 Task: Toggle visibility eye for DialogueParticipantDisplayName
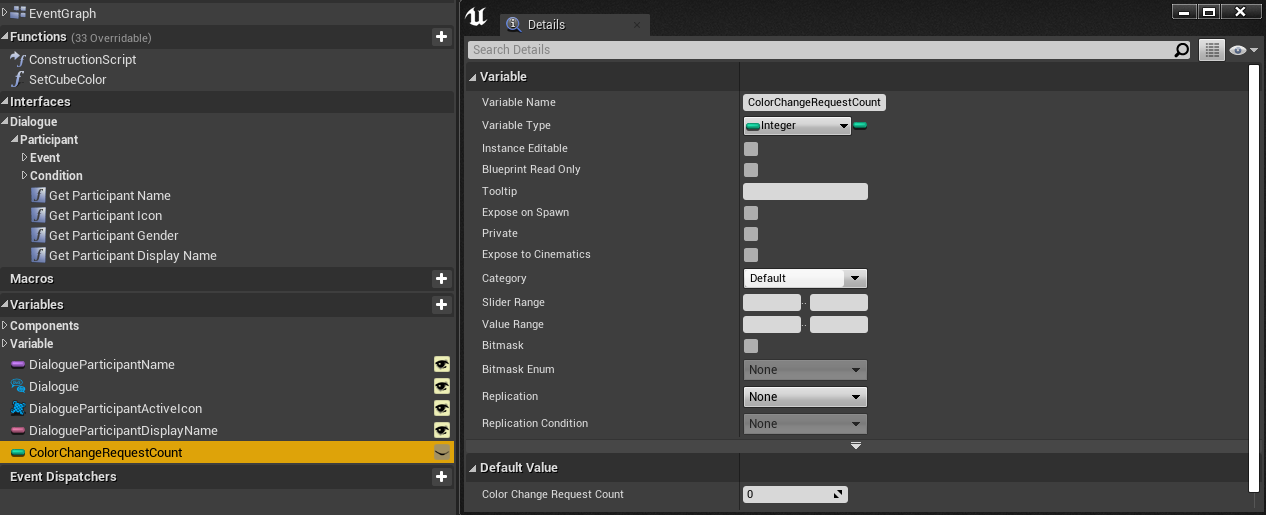point(441,430)
